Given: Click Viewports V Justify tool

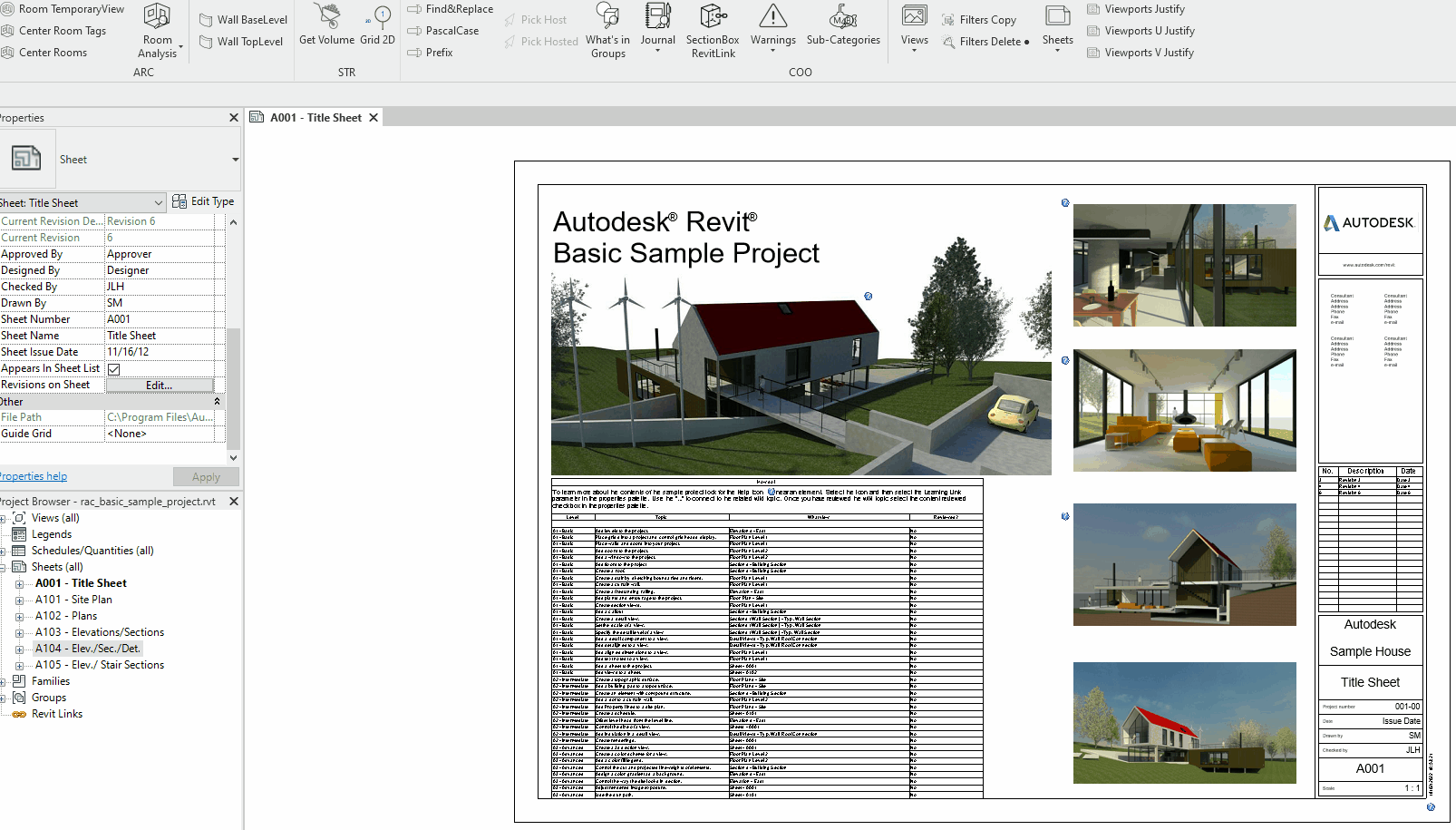Looking at the screenshot, I should coord(1141,53).
